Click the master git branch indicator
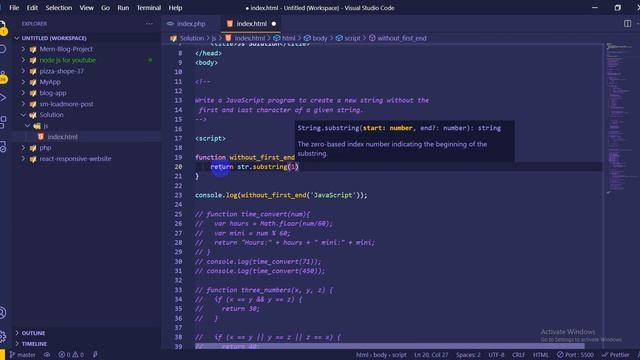This screenshot has height=360, width=640. (23, 355)
